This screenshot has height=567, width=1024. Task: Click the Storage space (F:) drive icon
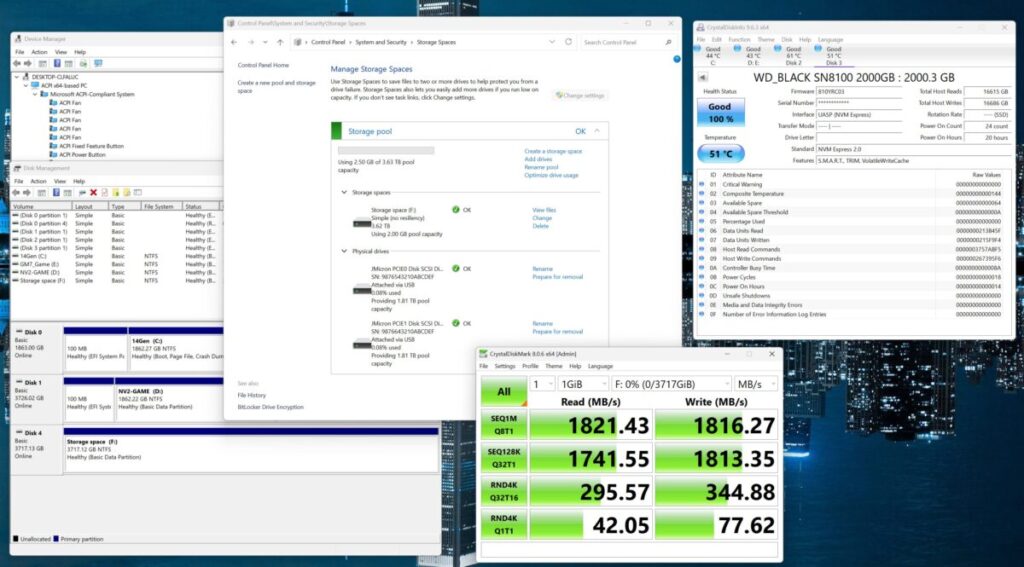pyautogui.click(x=361, y=223)
